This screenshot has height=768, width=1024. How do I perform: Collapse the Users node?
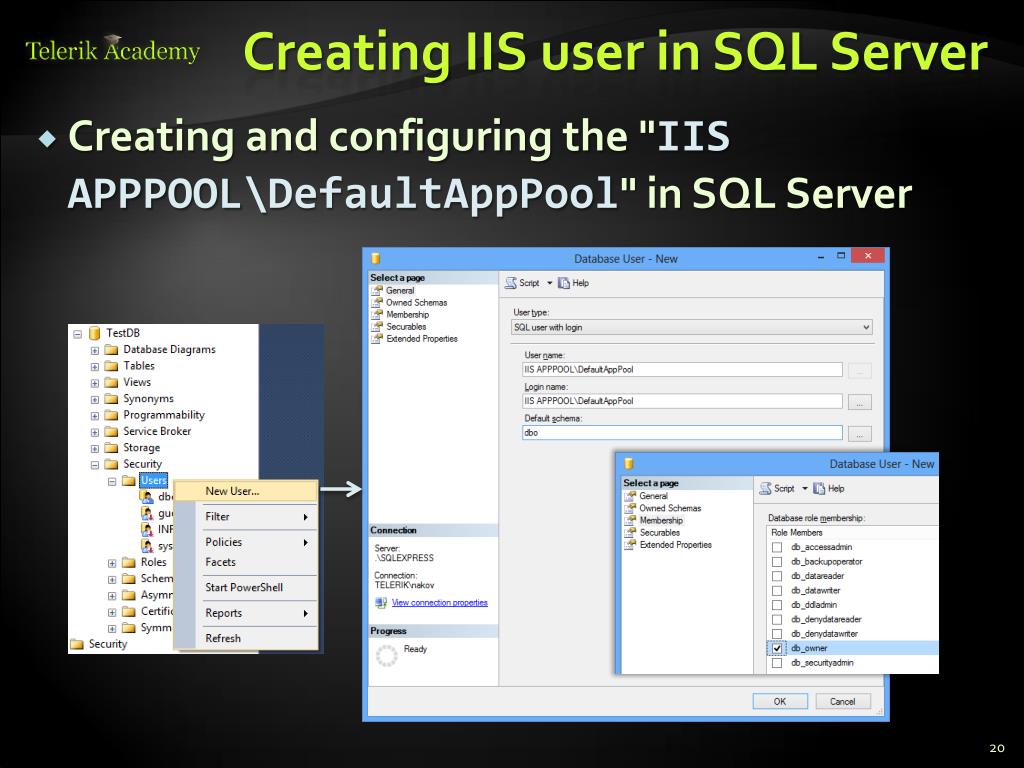coord(112,481)
